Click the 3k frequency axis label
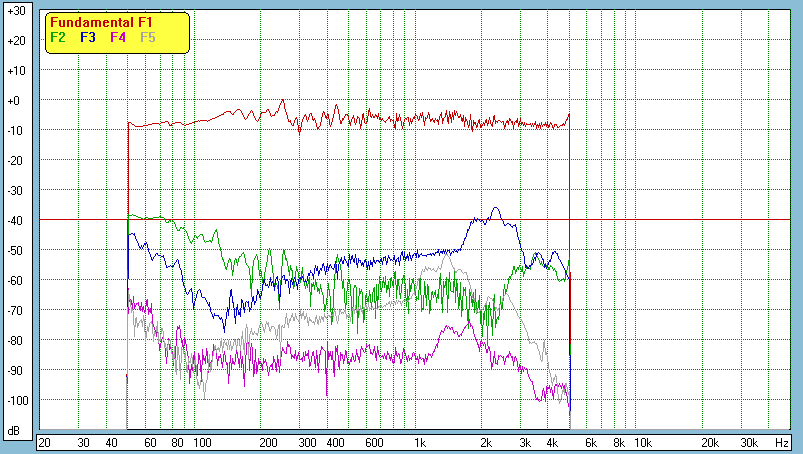The width and height of the screenshot is (803, 454). 525,443
